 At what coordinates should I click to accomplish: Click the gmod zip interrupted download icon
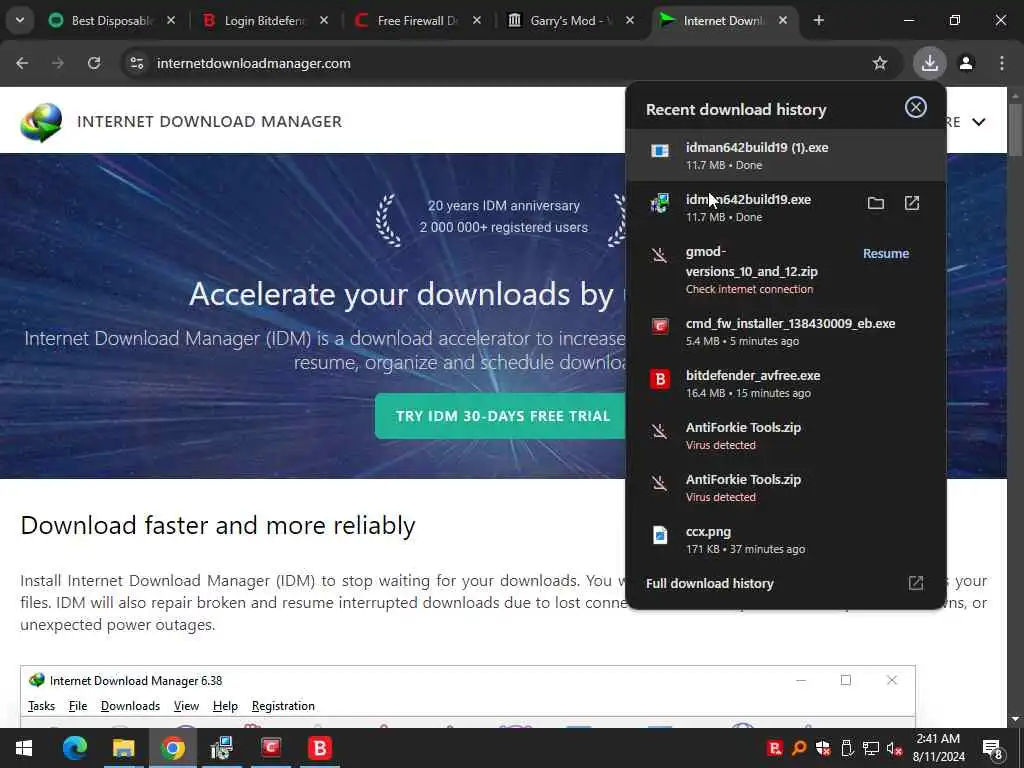(x=660, y=255)
